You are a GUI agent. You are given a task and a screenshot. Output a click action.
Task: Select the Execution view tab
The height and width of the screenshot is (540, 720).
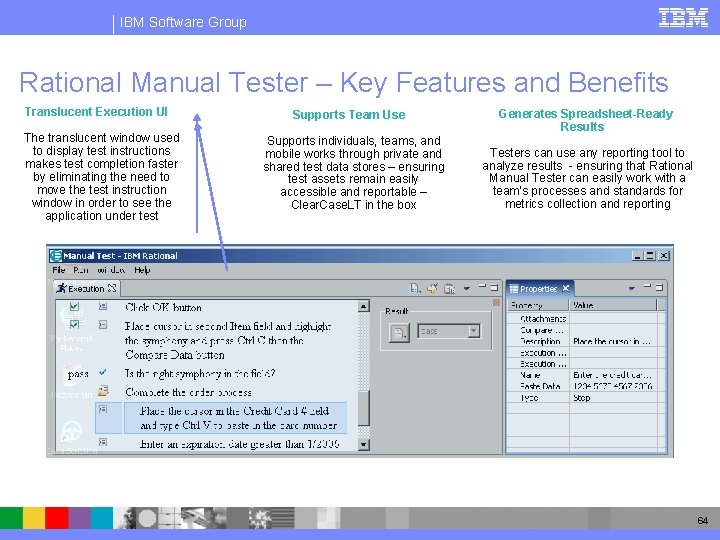(x=86, y=288)
